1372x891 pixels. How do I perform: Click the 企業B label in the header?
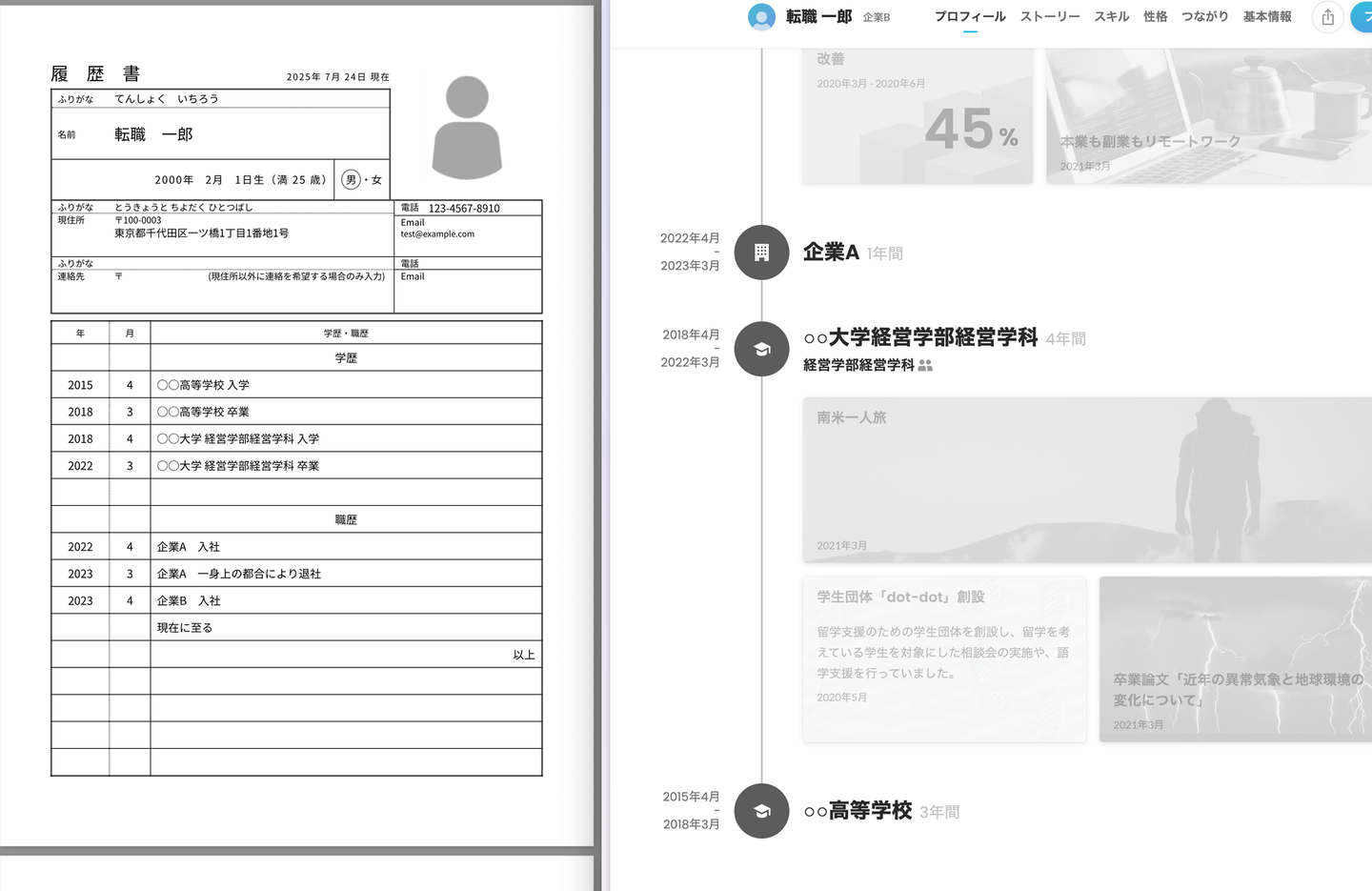pos(877,17)
